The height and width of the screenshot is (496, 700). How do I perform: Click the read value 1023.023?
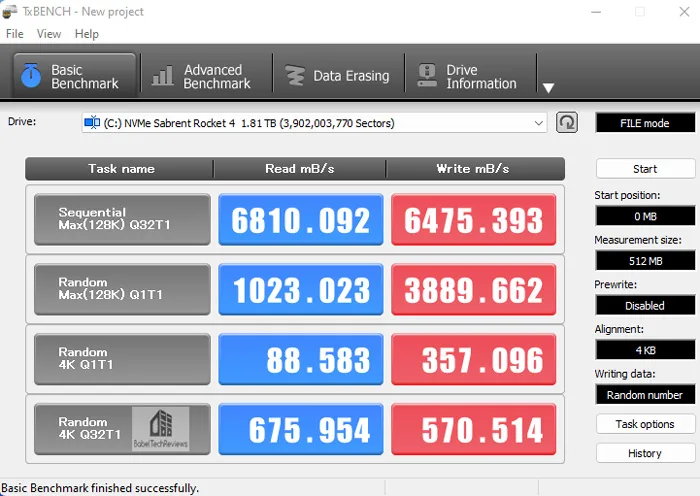[x=301, y=289]
